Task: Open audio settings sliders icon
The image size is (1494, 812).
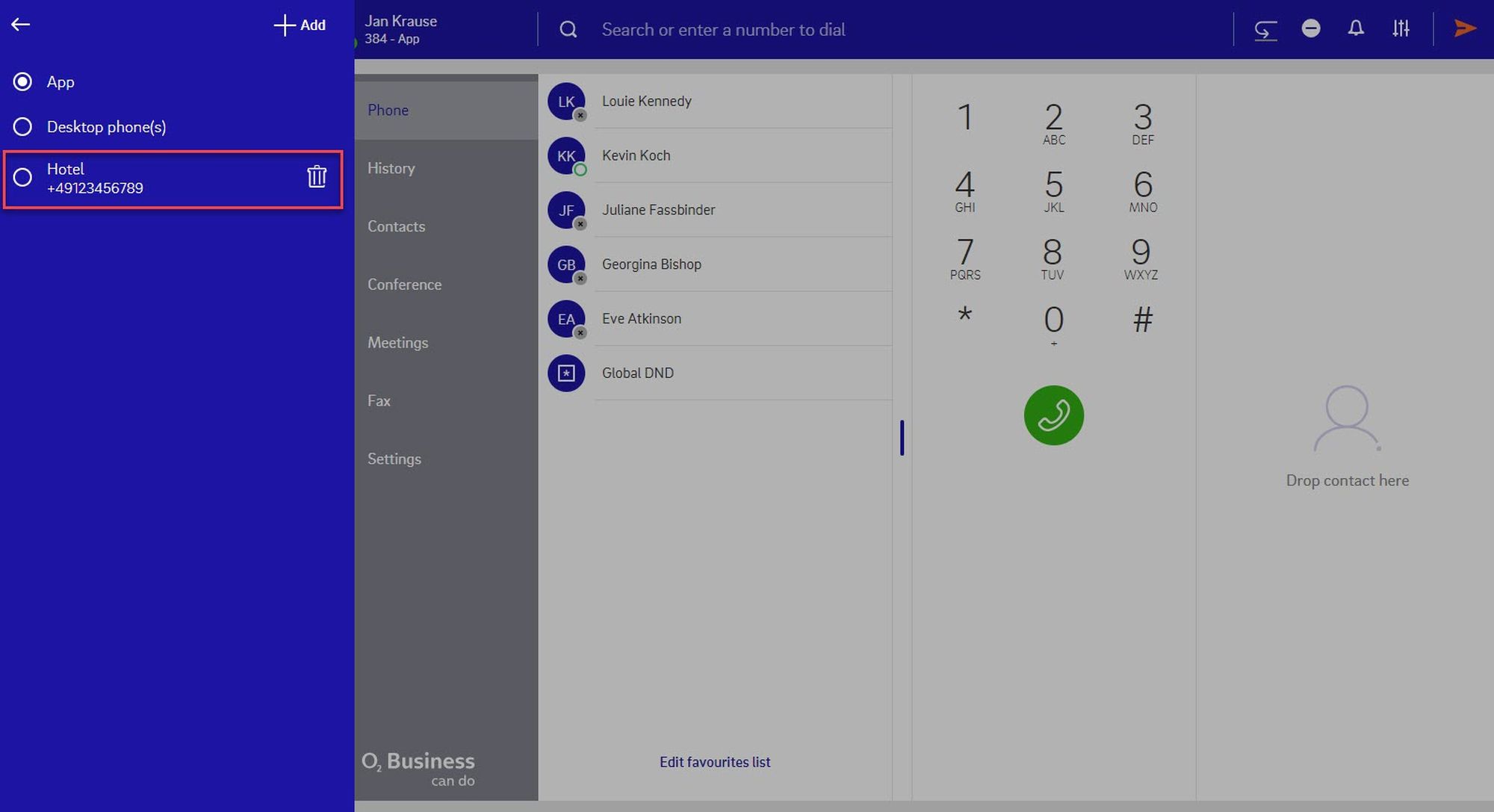Action: [x=1401, y=28]
